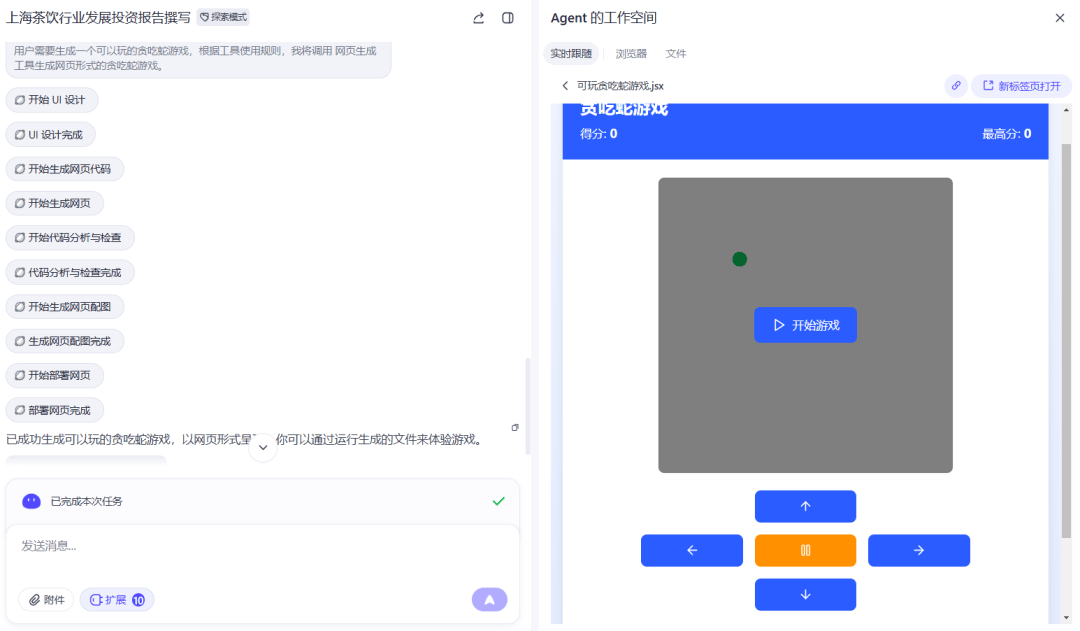The image size is (1080, 631).
Task: Open the 开始部署网页 step chip
Action: pos(54,375)
